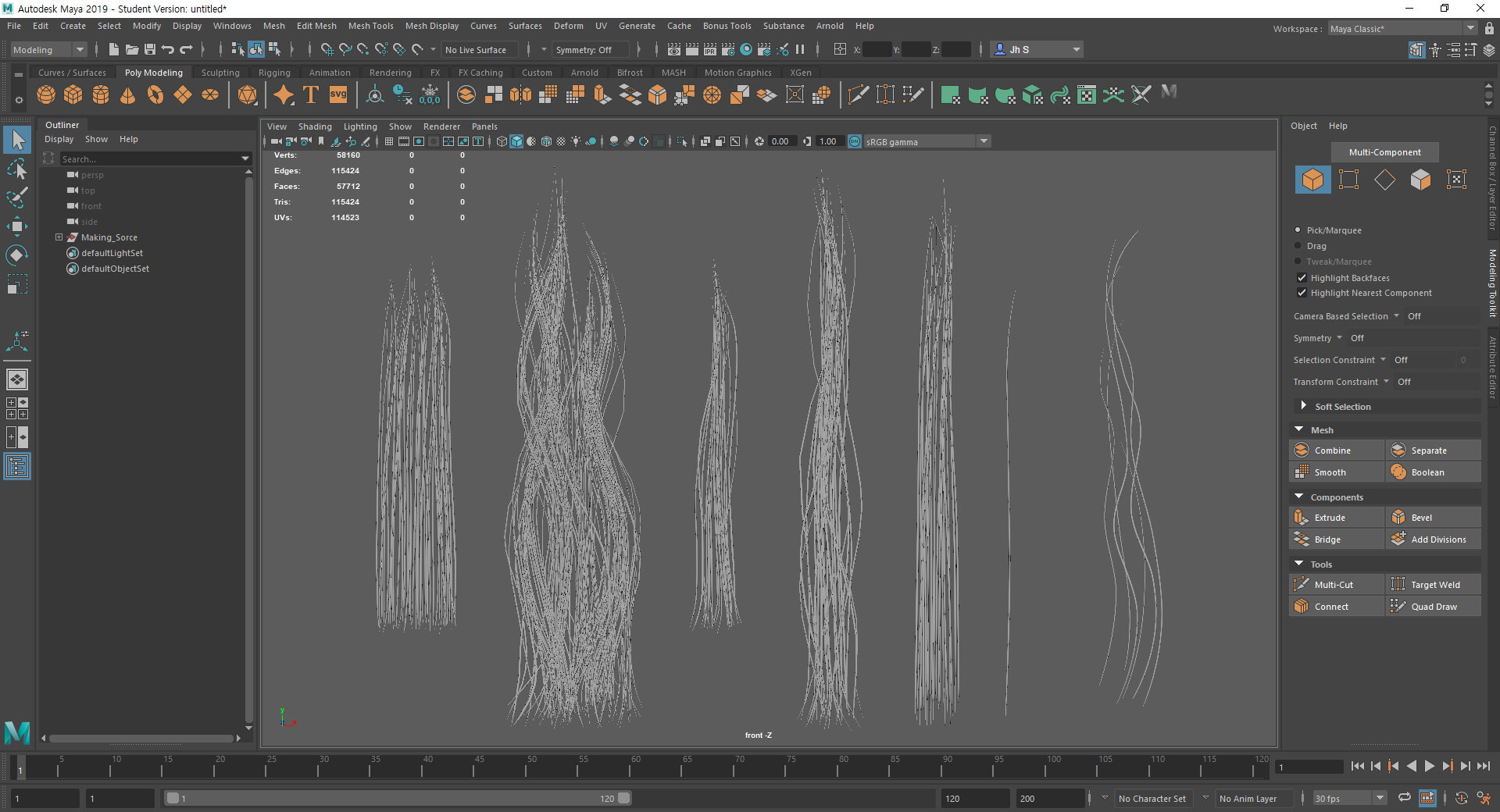Click frame 60 on the time slider
This screenshot has height=812, width=1500.
tap(630, 769)
